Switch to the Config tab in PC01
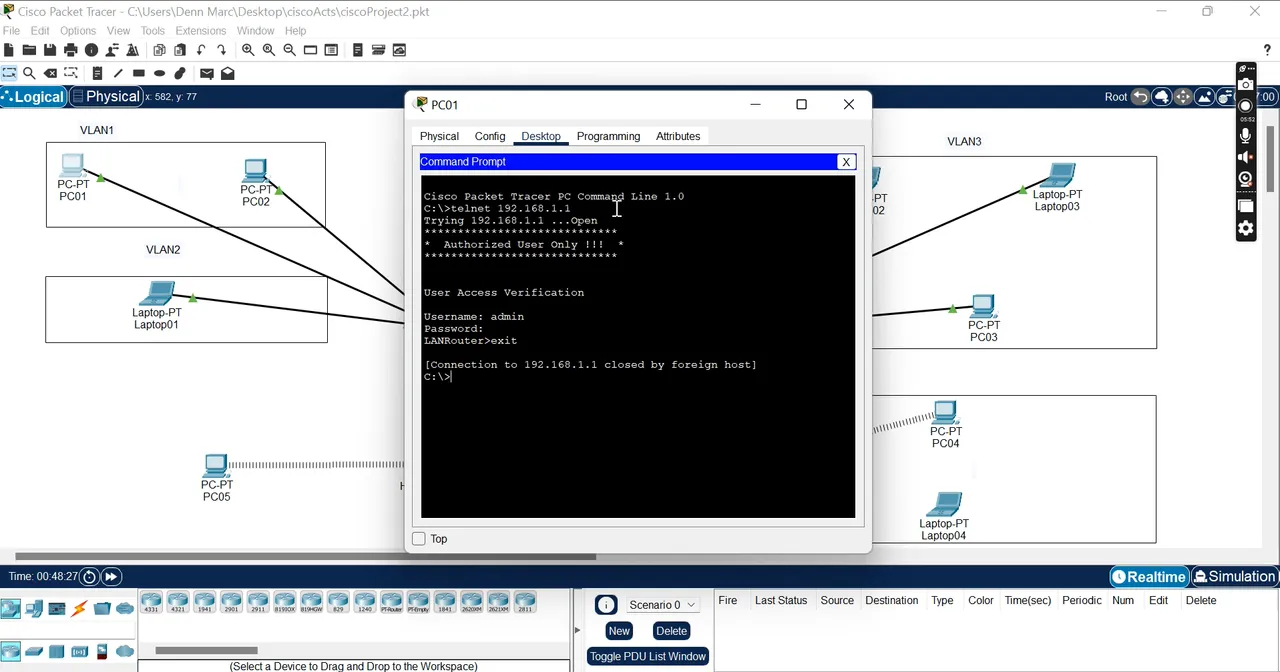The height and width of the screenshot is (672, 1280). [490, 136]
